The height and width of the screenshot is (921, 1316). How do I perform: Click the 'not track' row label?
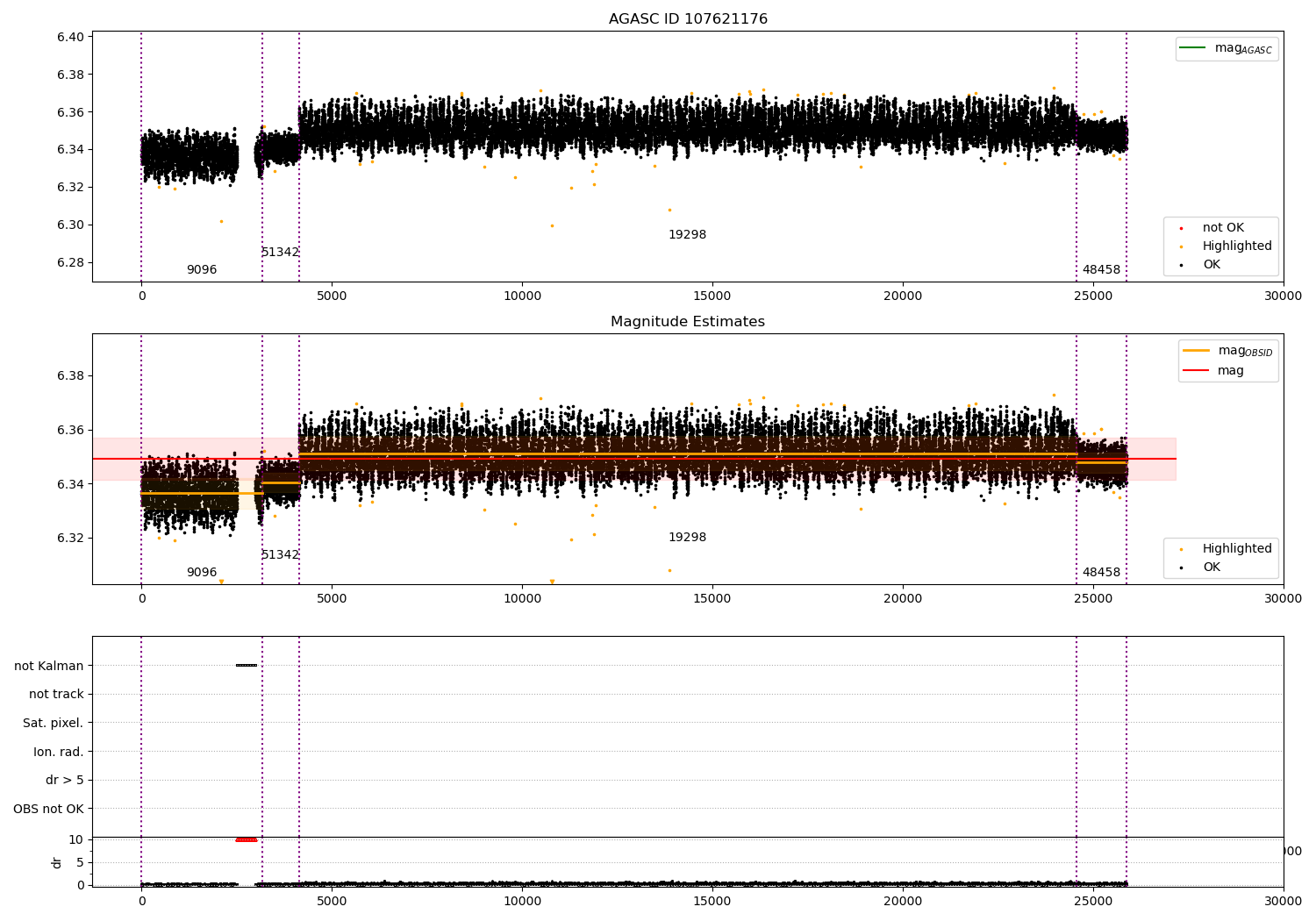pos(56,695)
